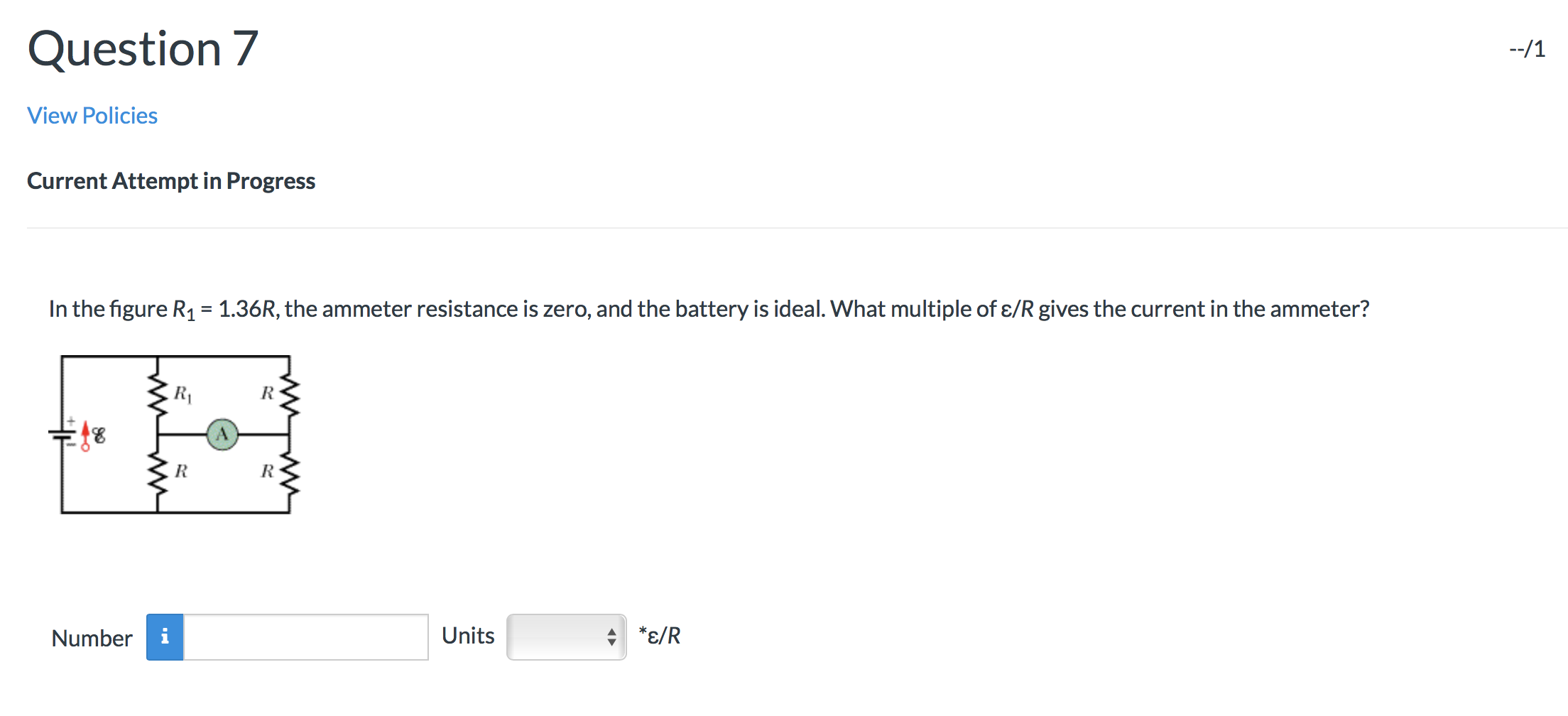This screenshot has width=1568, height=716.
Task: Open the View Policies link
Action: (x=91, y=115)
